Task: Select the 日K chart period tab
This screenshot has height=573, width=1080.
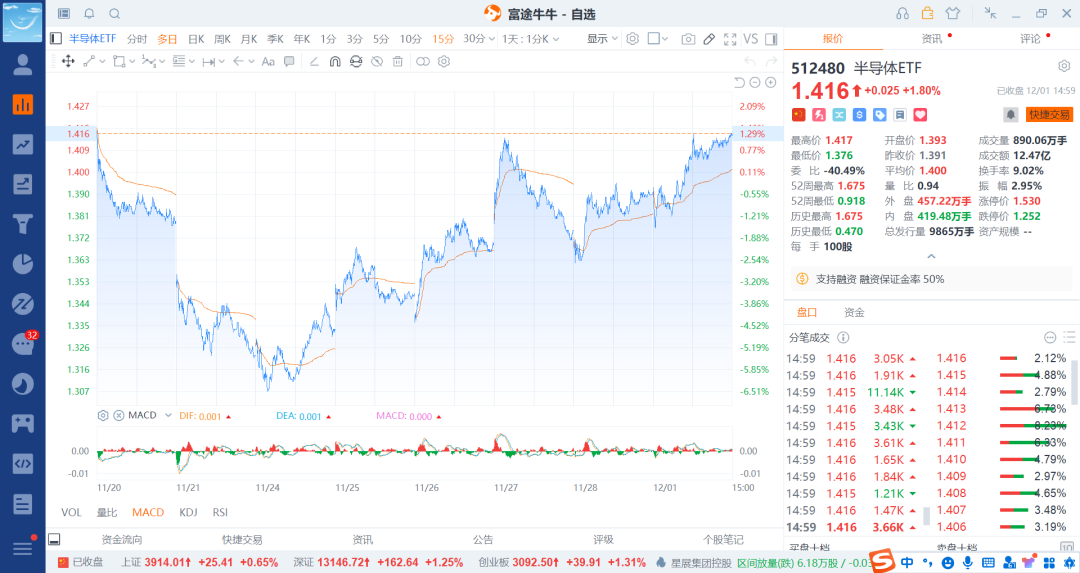Action: 196,39
